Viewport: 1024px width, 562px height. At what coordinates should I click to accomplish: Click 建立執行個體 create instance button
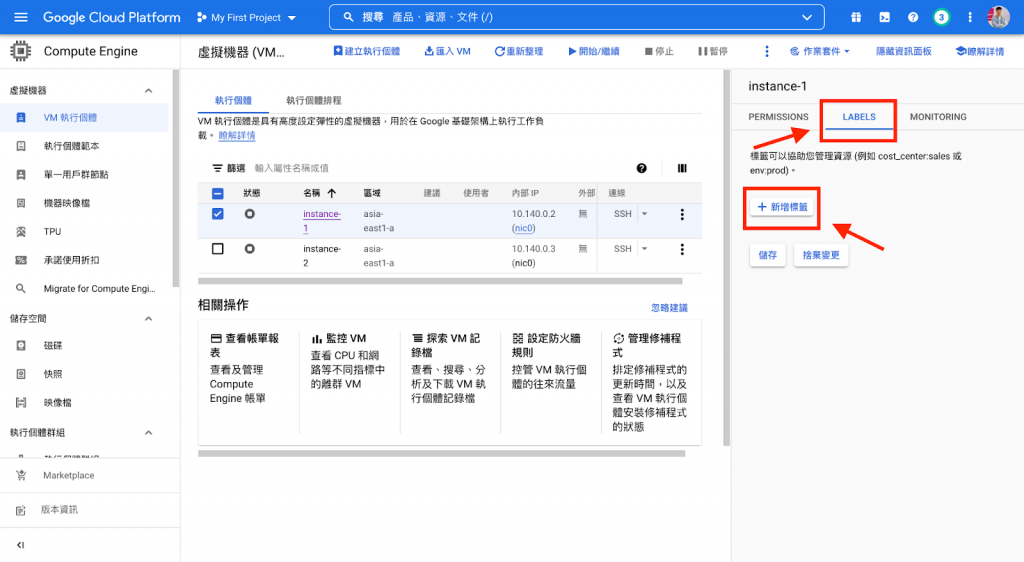point(366,51)
